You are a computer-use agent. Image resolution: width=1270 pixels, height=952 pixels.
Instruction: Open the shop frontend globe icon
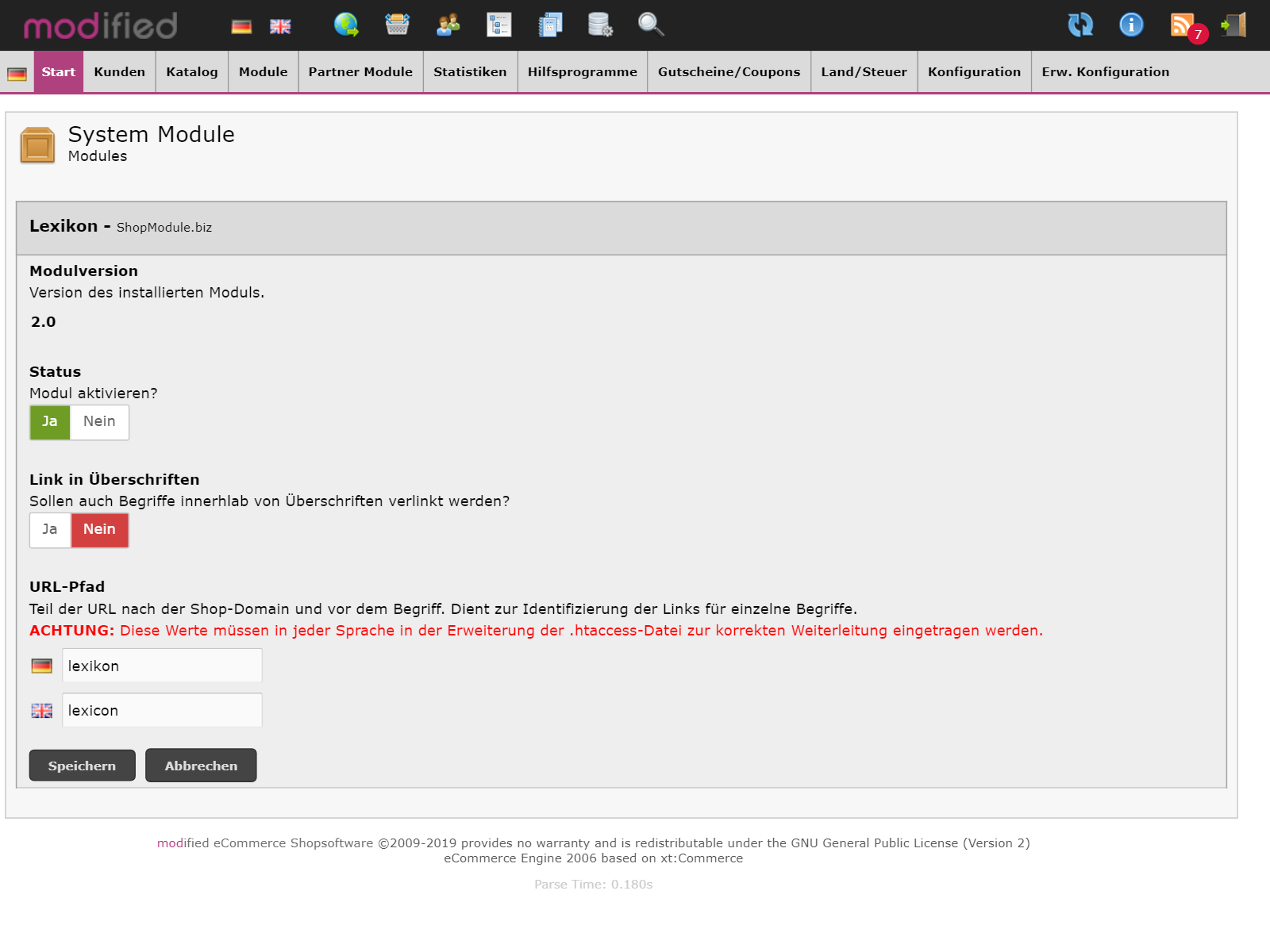coord(346,25)
